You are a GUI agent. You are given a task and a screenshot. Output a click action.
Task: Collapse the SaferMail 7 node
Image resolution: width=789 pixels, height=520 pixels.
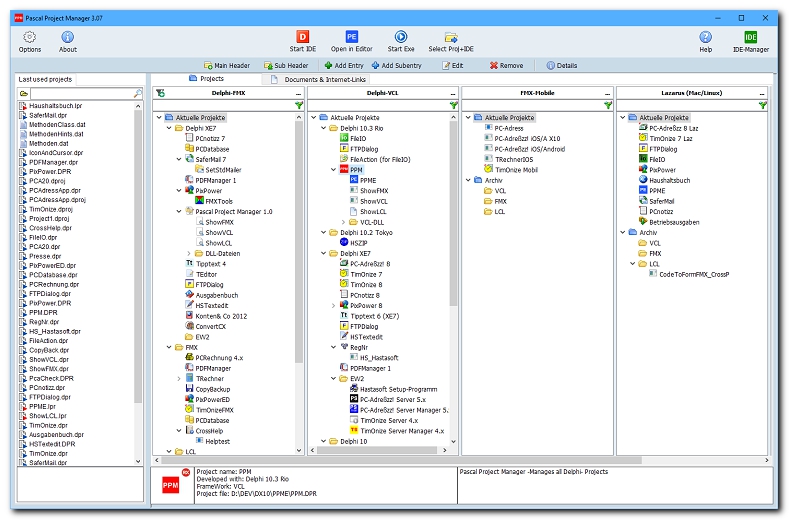click(x=179, y=160)
